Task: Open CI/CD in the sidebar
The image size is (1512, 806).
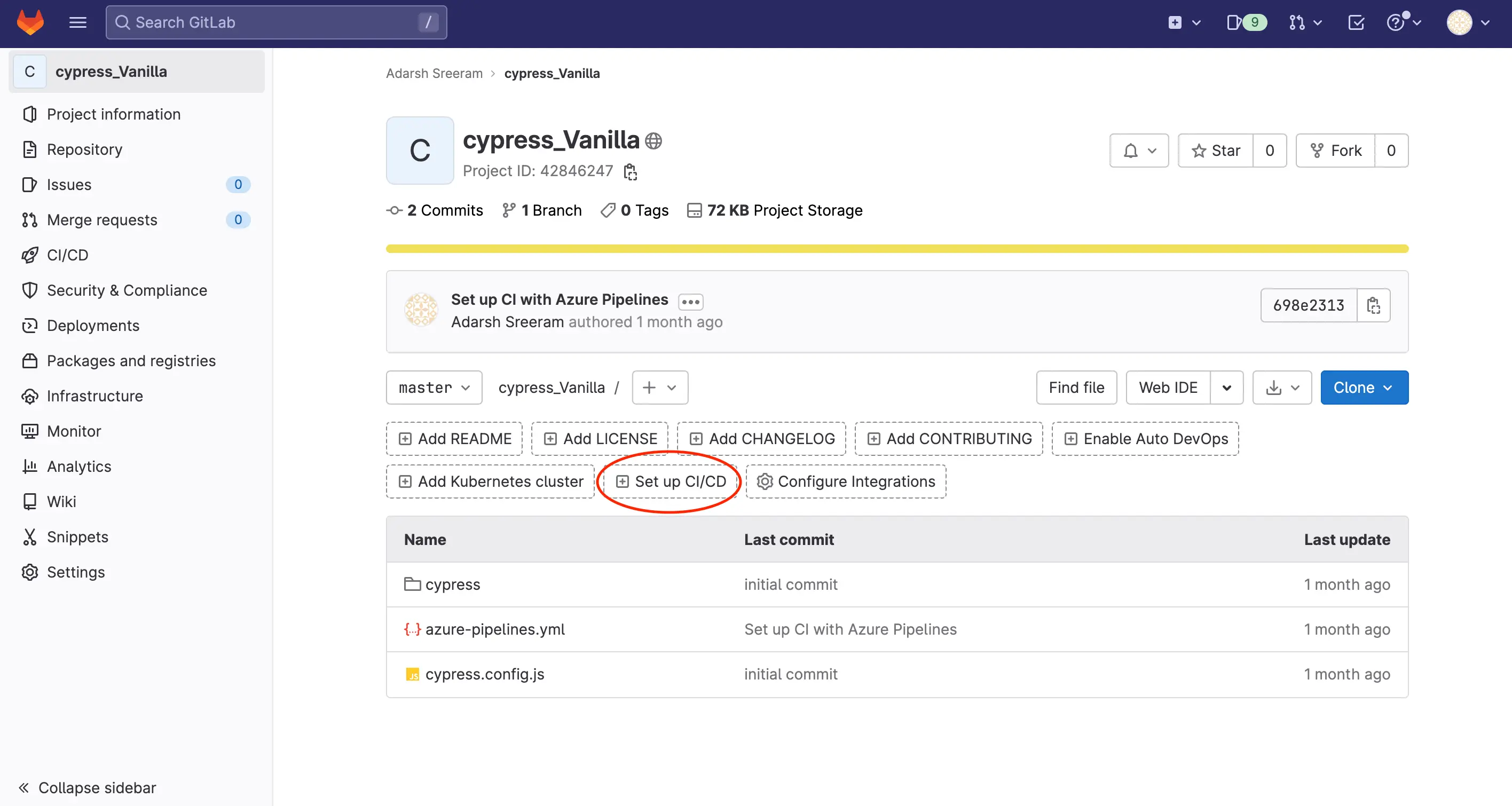Action: coord(67,255)
